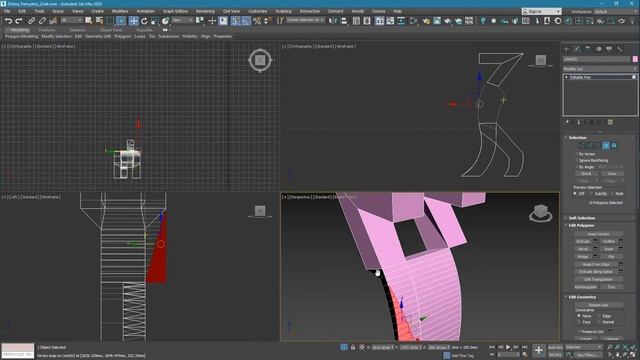
Task: Click the object name input field
Action: click(597, 59)
